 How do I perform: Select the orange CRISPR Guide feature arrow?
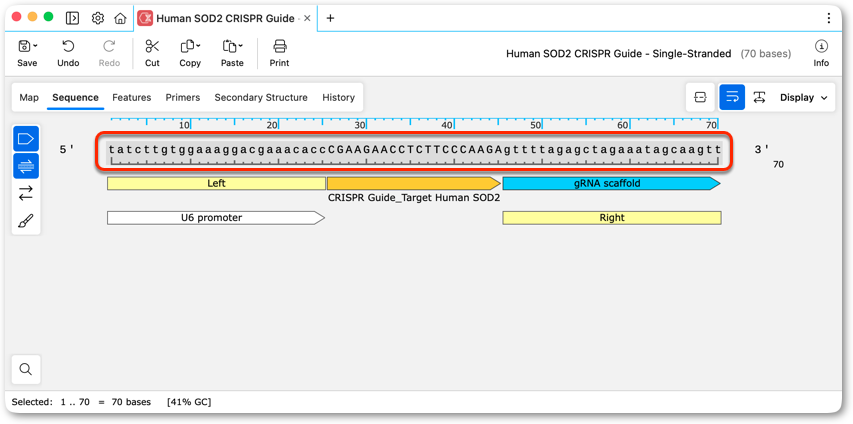(x=413, y=183)
